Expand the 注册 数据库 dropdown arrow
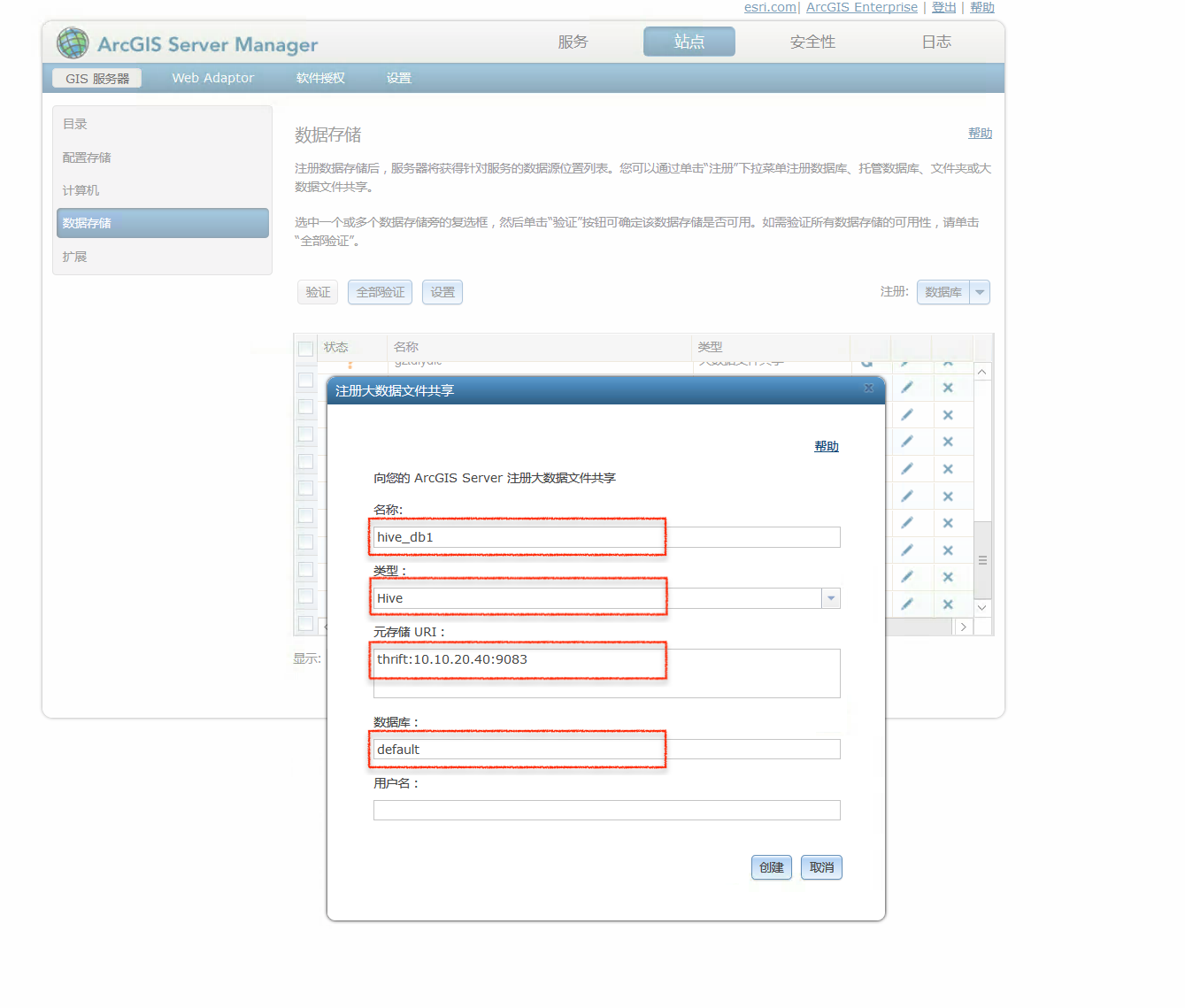This screenshot has height=1008, width=1185. [x=980, y=292]
